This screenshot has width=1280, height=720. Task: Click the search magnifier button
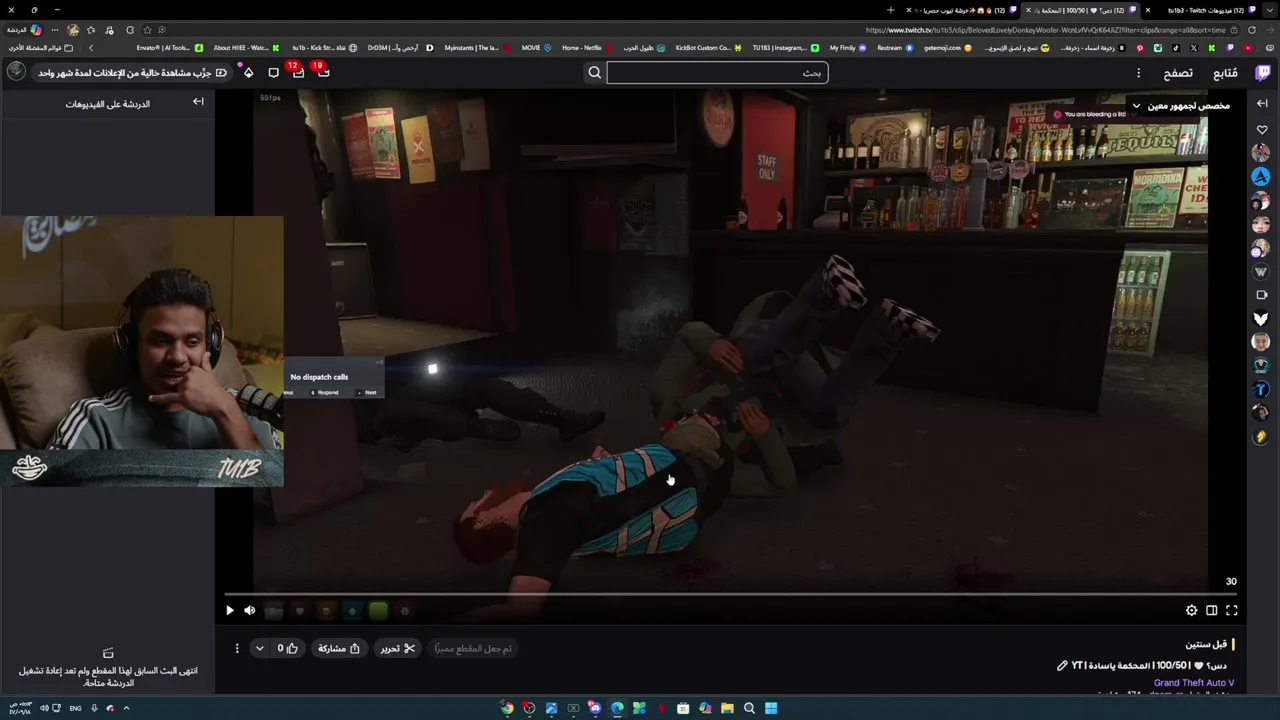coord(595,72)
